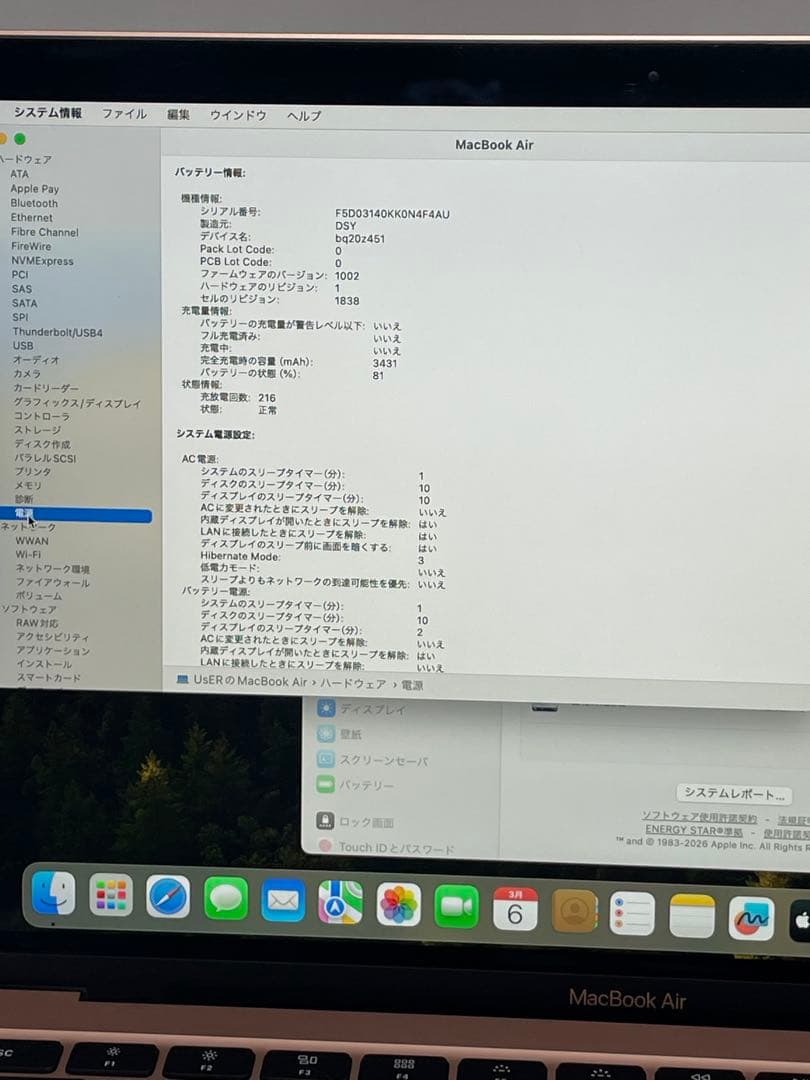Screen dimensions: 810x1080
Task: Select Thunderbolt/USB4 in the sidebar
Action: pos(57,332)
